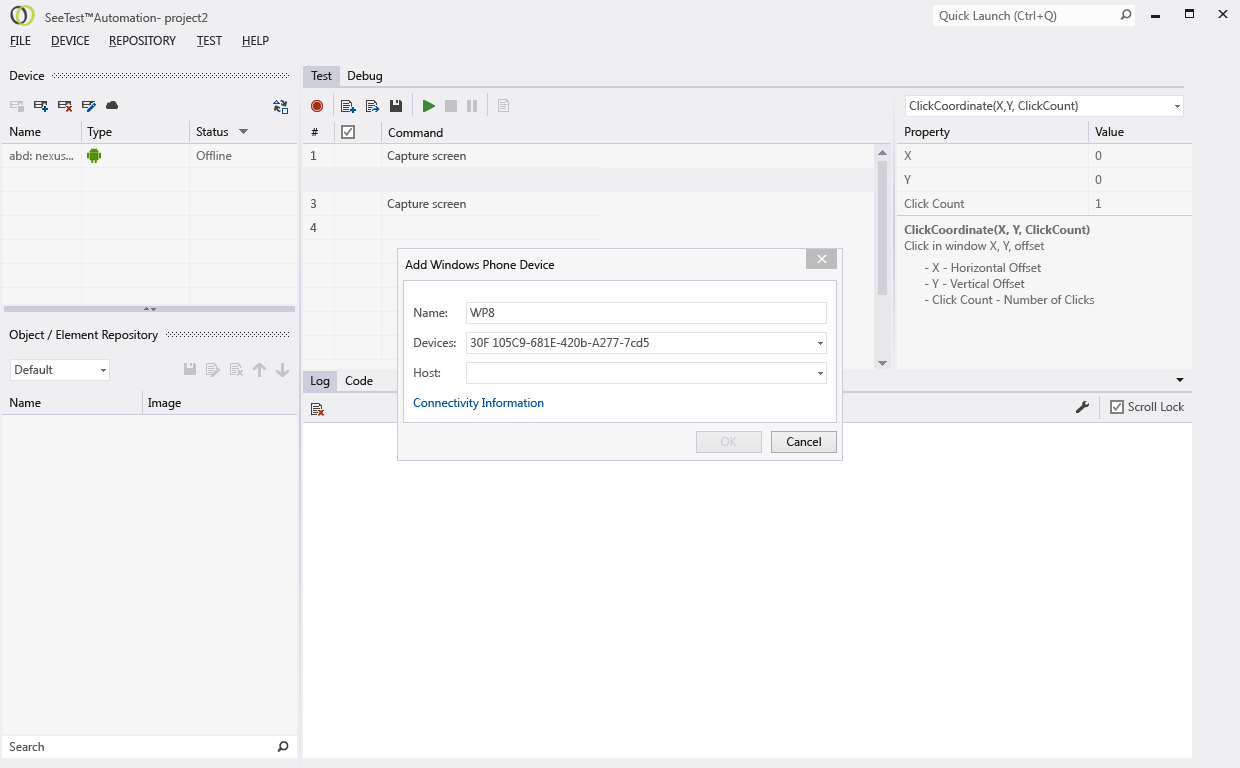The width and height of the screenshot is (1240, 768).
Task: Click the Quick Launch magnifier icon
Action: [x=1125, y=15]
